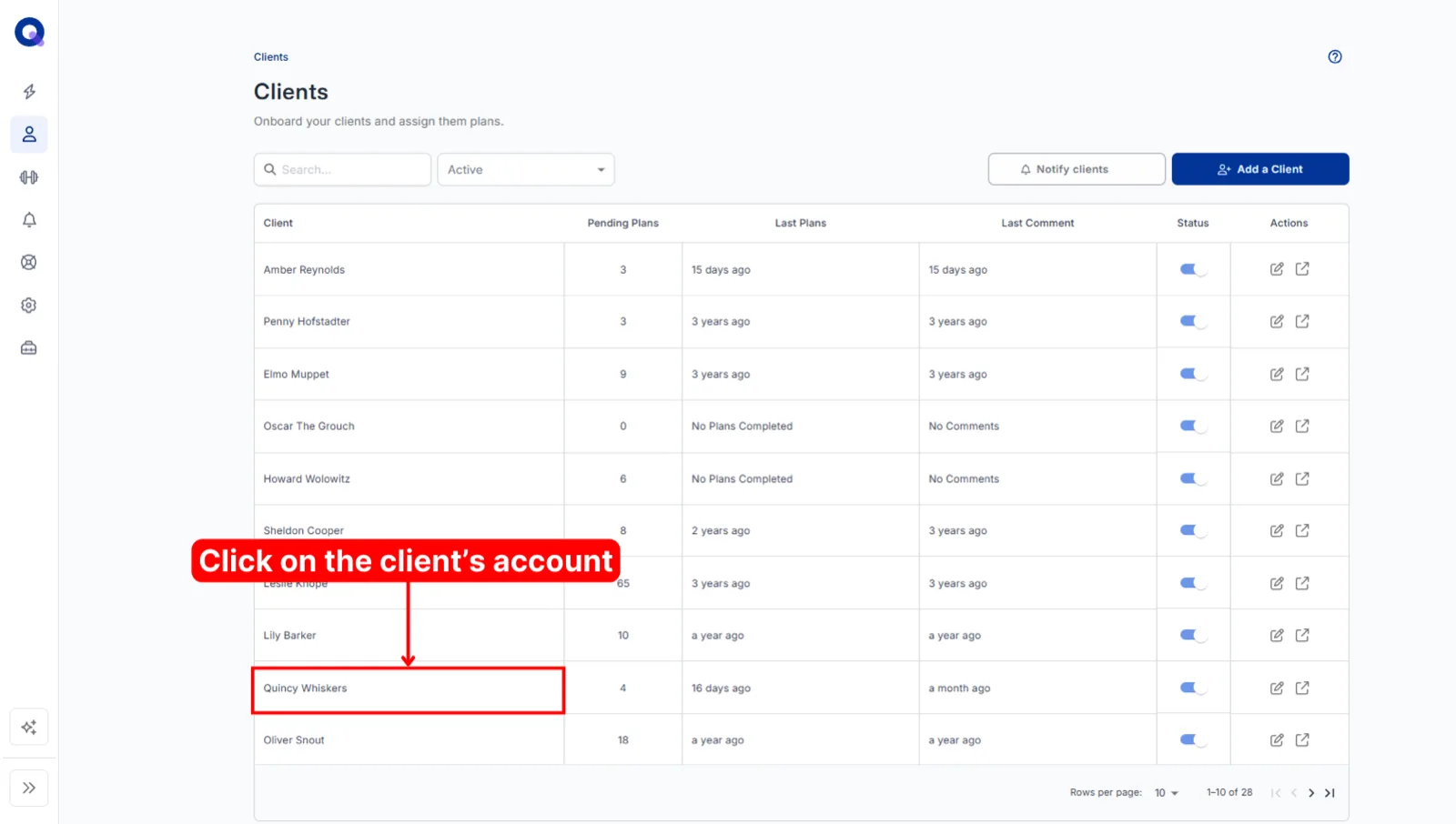Select Oliver Snout client name
Screen dimensions: 1456x824
coord(294,740)
